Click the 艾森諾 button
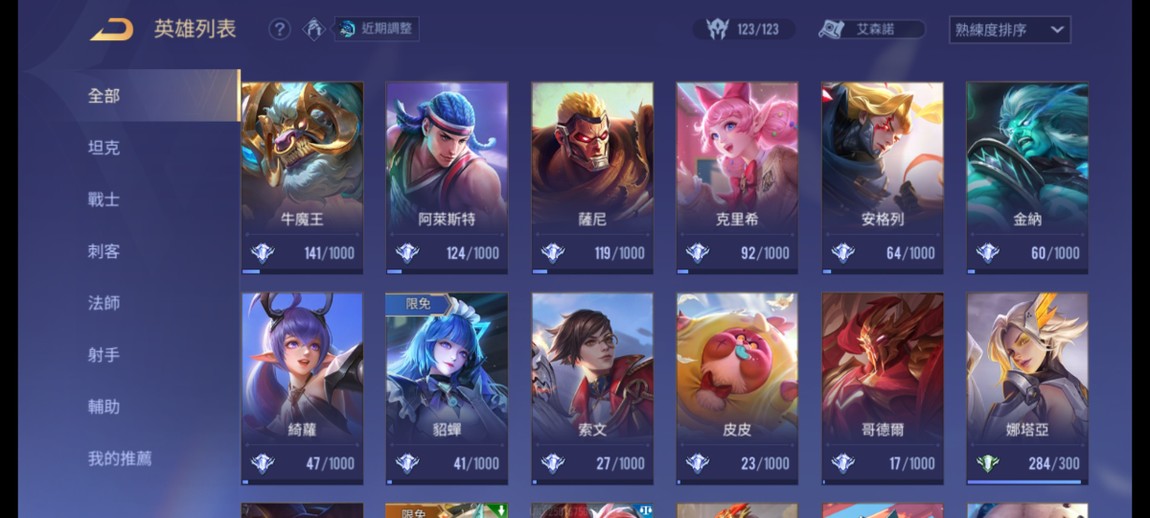Image resolution: width=1150 pixels, height=518 pixels. pyautogui.click(x=872, y=29)
